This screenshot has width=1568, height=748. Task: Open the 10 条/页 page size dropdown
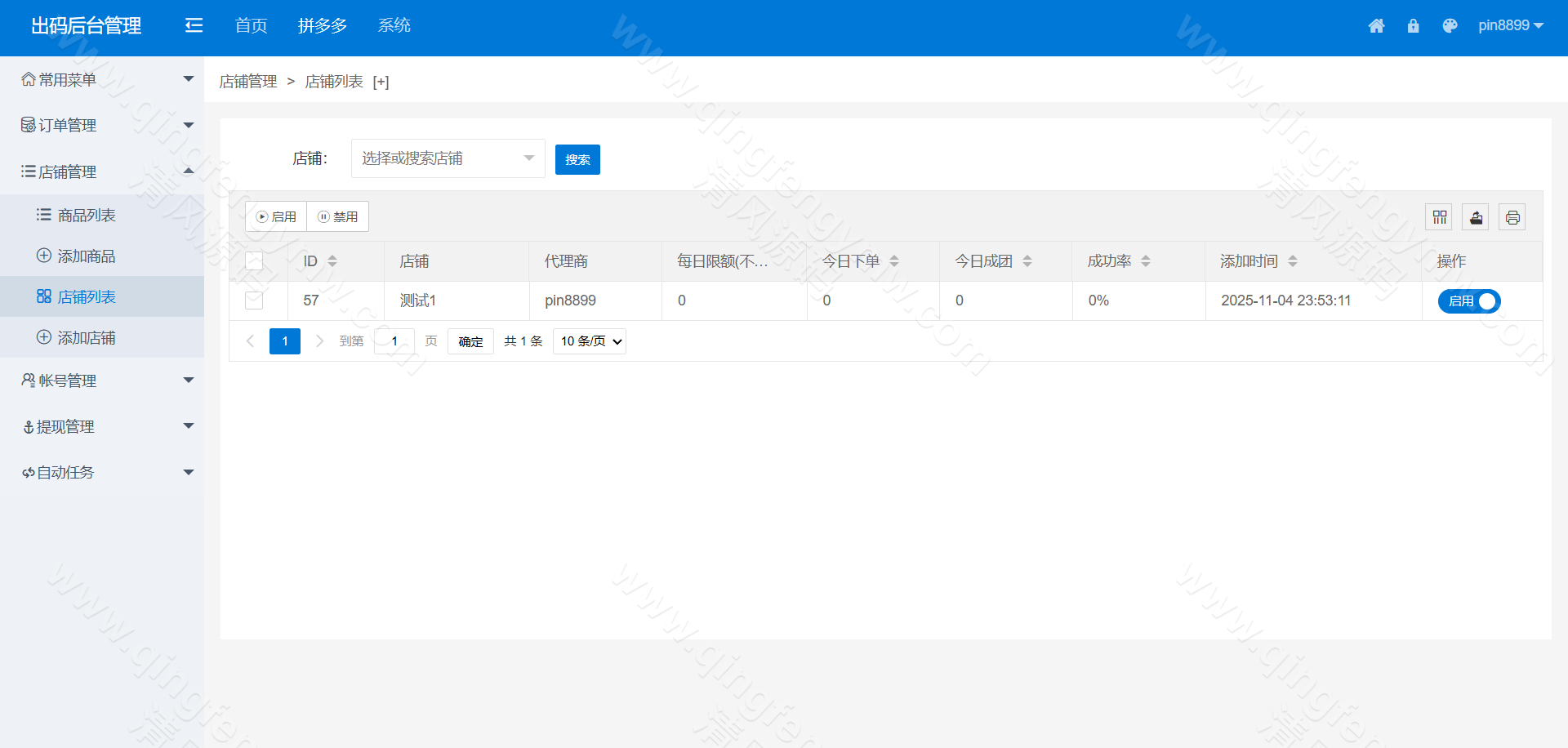589,341
